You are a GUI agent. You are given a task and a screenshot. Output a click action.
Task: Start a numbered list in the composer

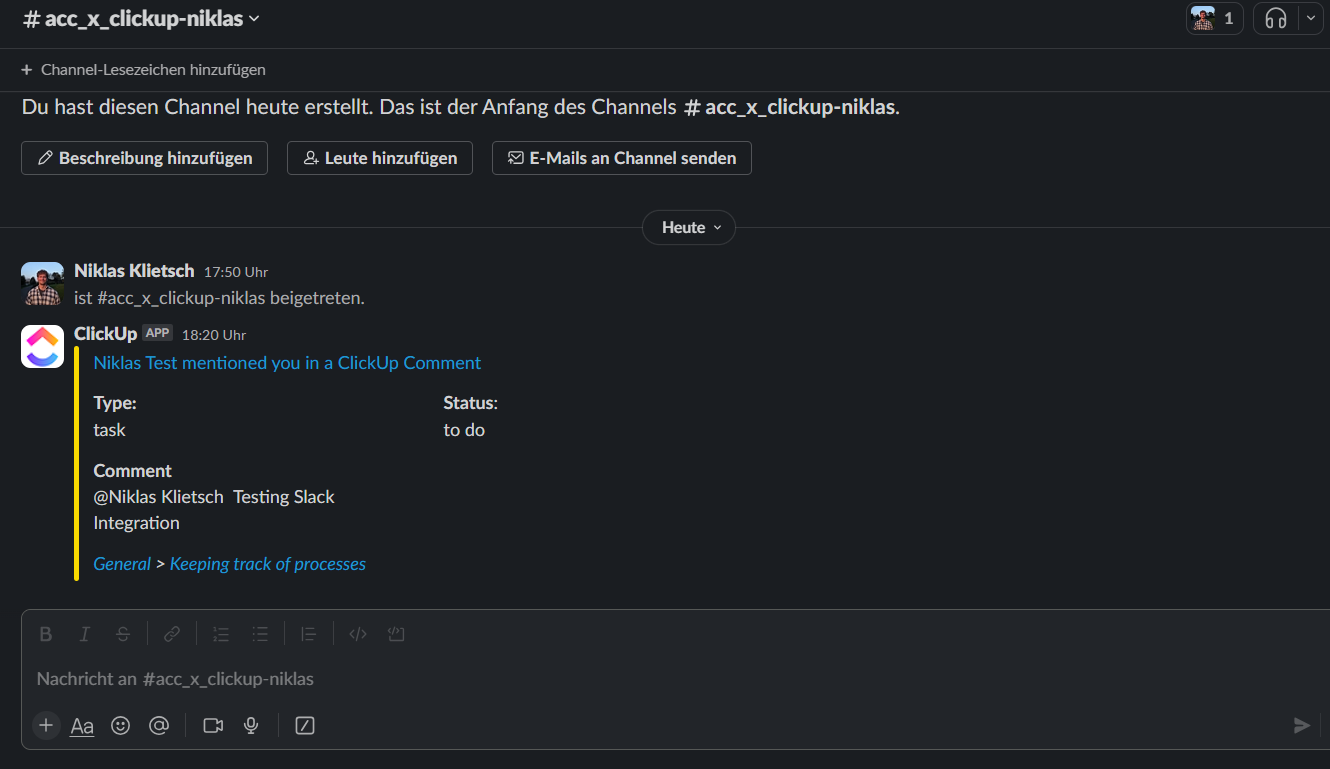222,634
